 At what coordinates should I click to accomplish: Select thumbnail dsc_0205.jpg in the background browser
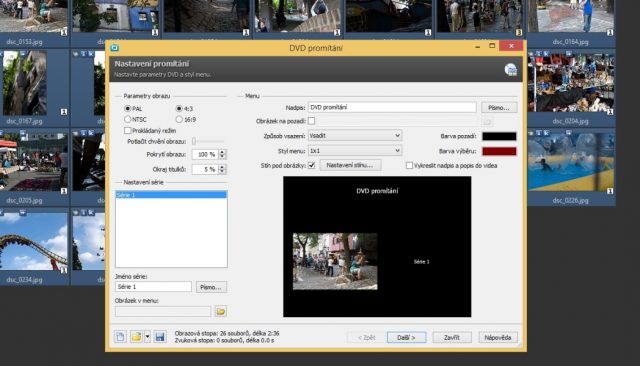point(33,161)
